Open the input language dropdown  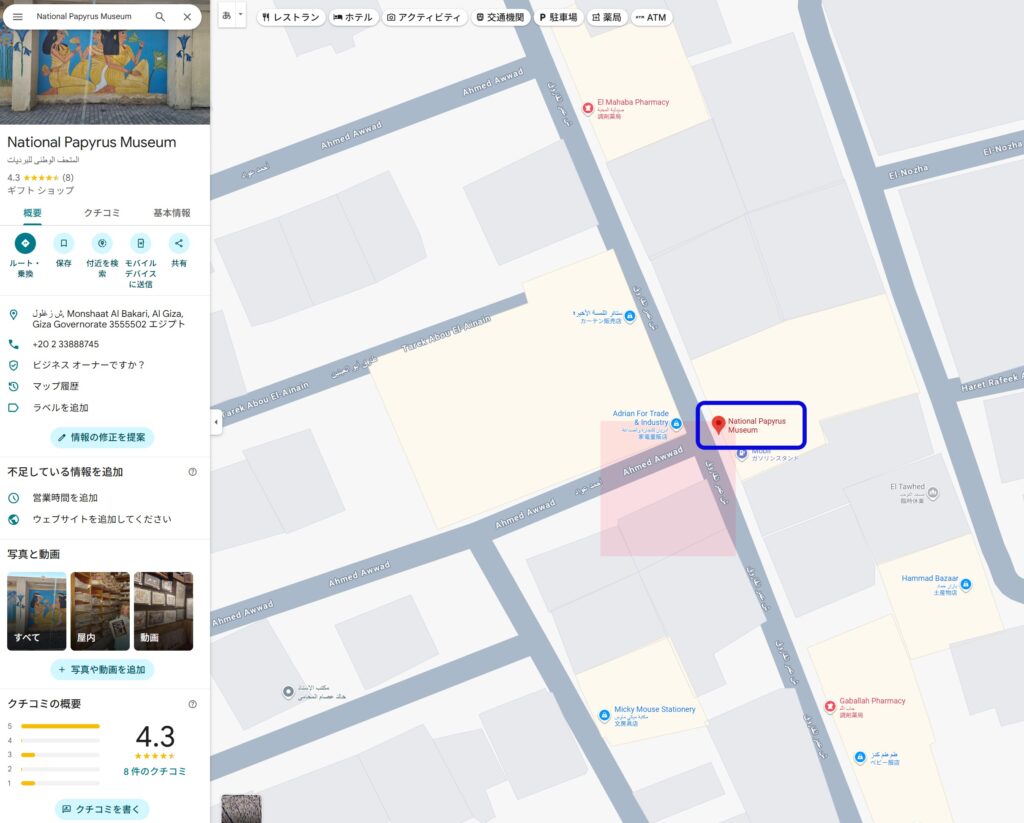click(x=232, y=16)
